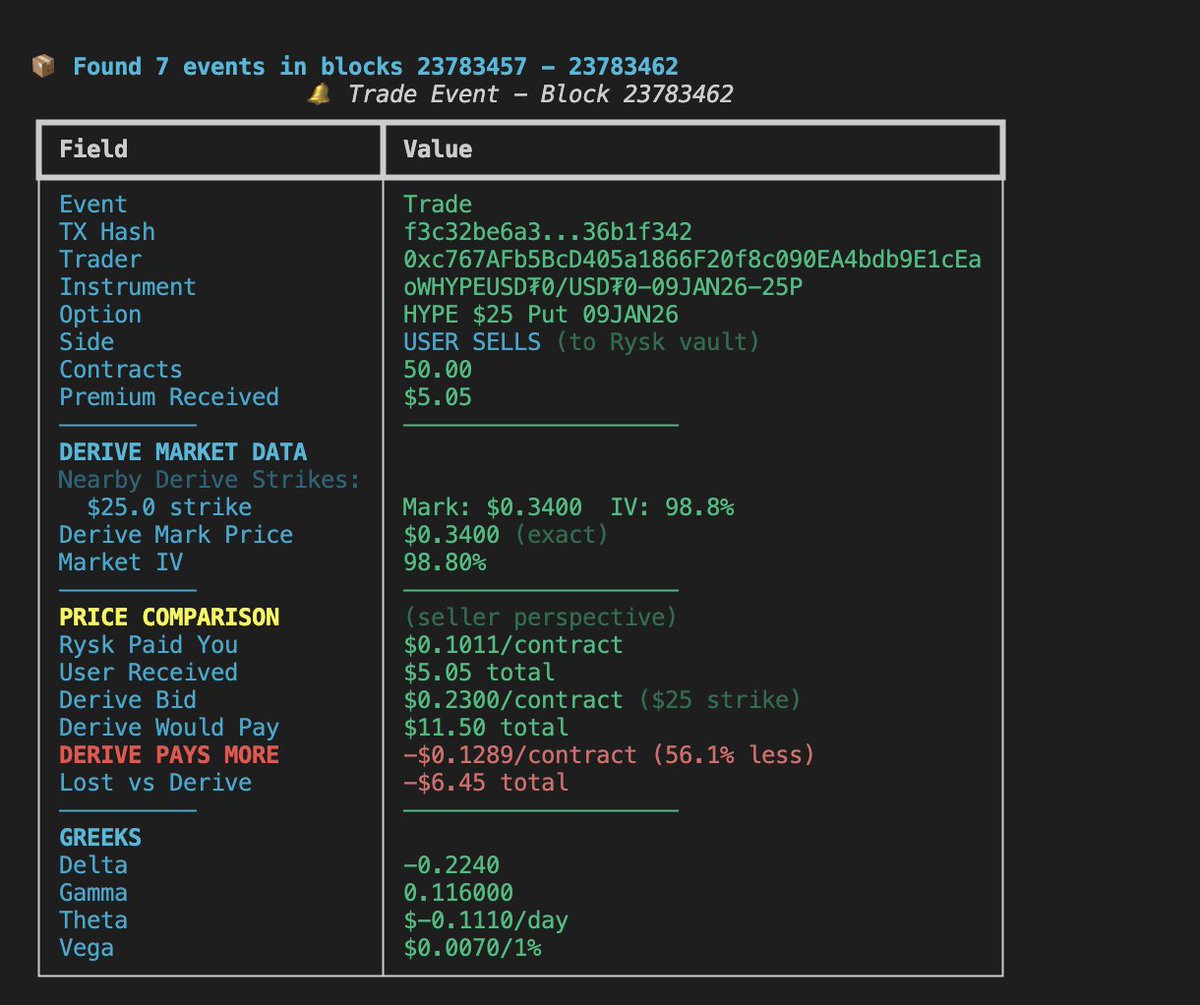Click the 'Trader' field label

coord(100,260)
